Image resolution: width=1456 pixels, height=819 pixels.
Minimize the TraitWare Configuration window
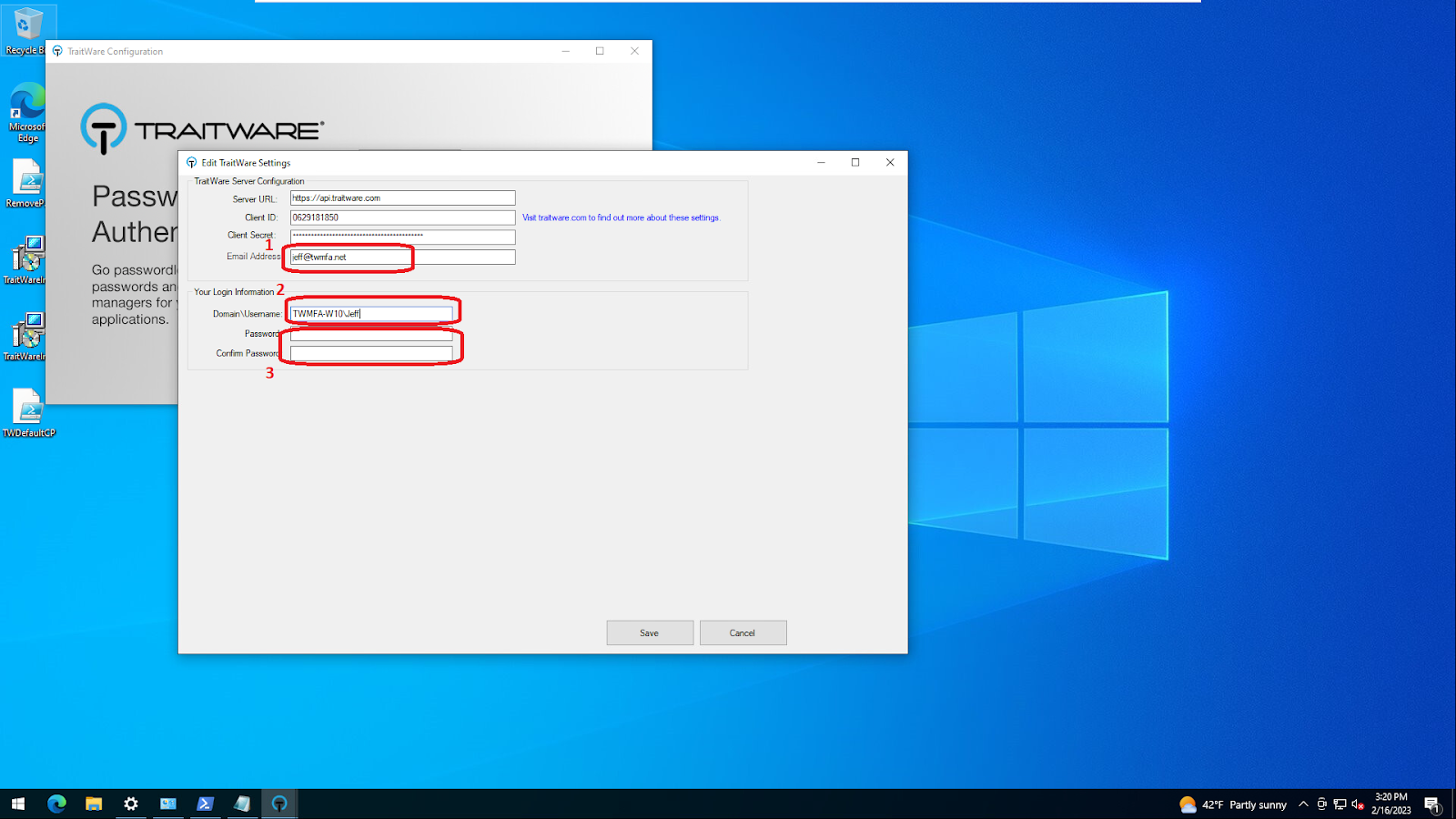[x=565, y=51]
